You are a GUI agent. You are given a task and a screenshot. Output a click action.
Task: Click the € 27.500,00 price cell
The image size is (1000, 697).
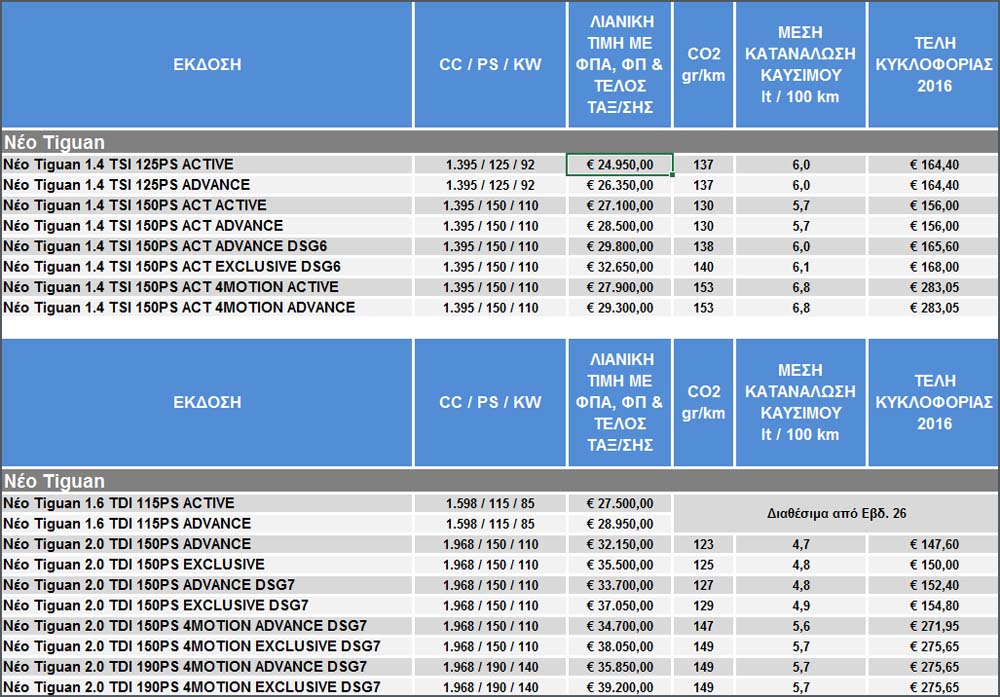619,503
